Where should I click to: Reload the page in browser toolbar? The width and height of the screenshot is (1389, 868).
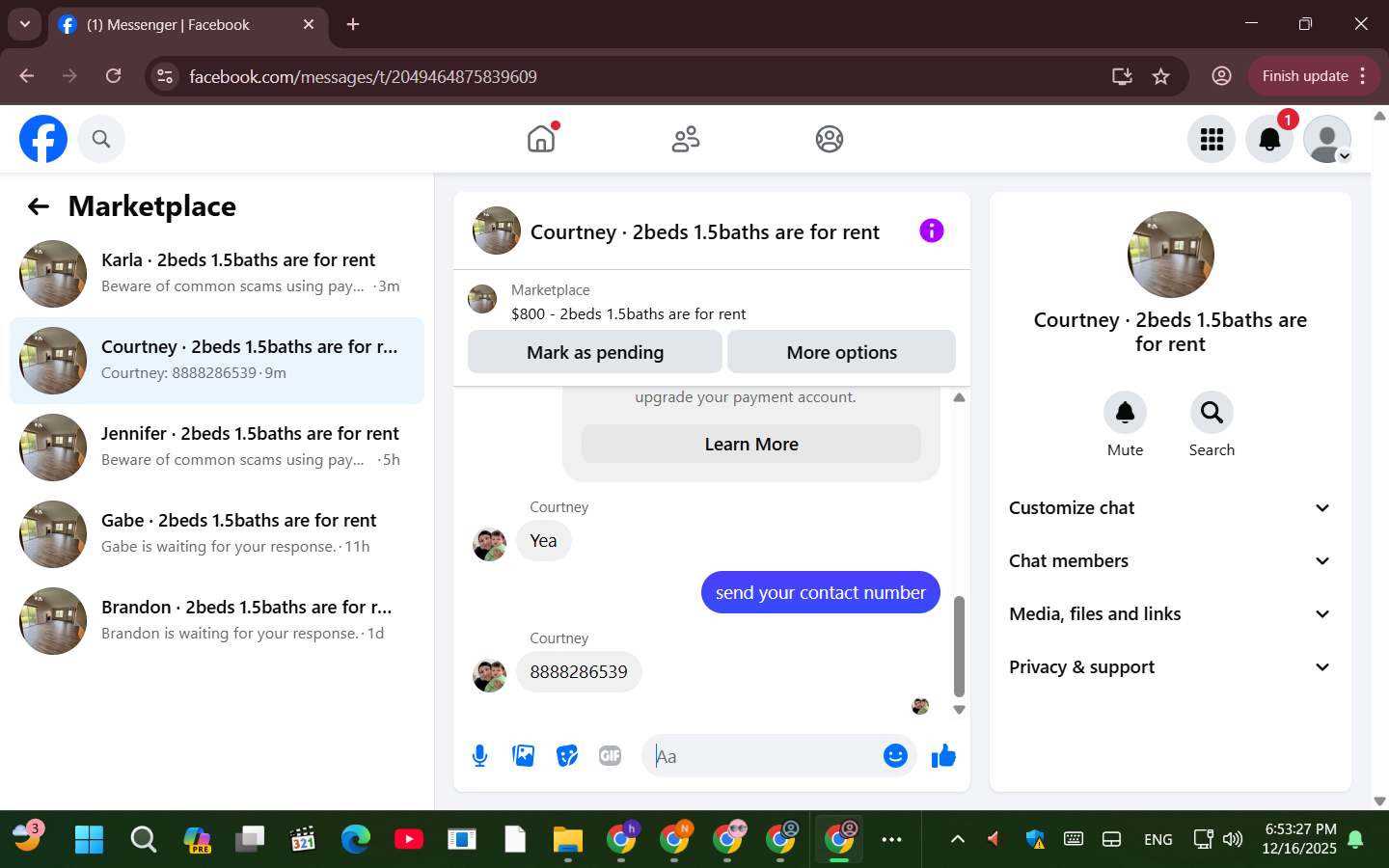coord(114,76)
